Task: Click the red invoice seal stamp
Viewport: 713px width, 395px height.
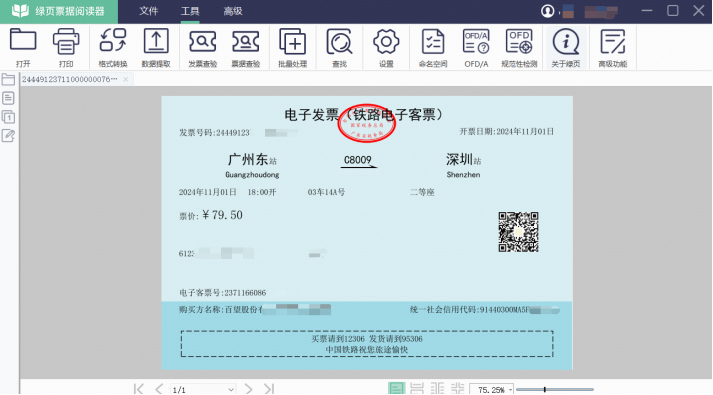Action: tap(367, 123)
